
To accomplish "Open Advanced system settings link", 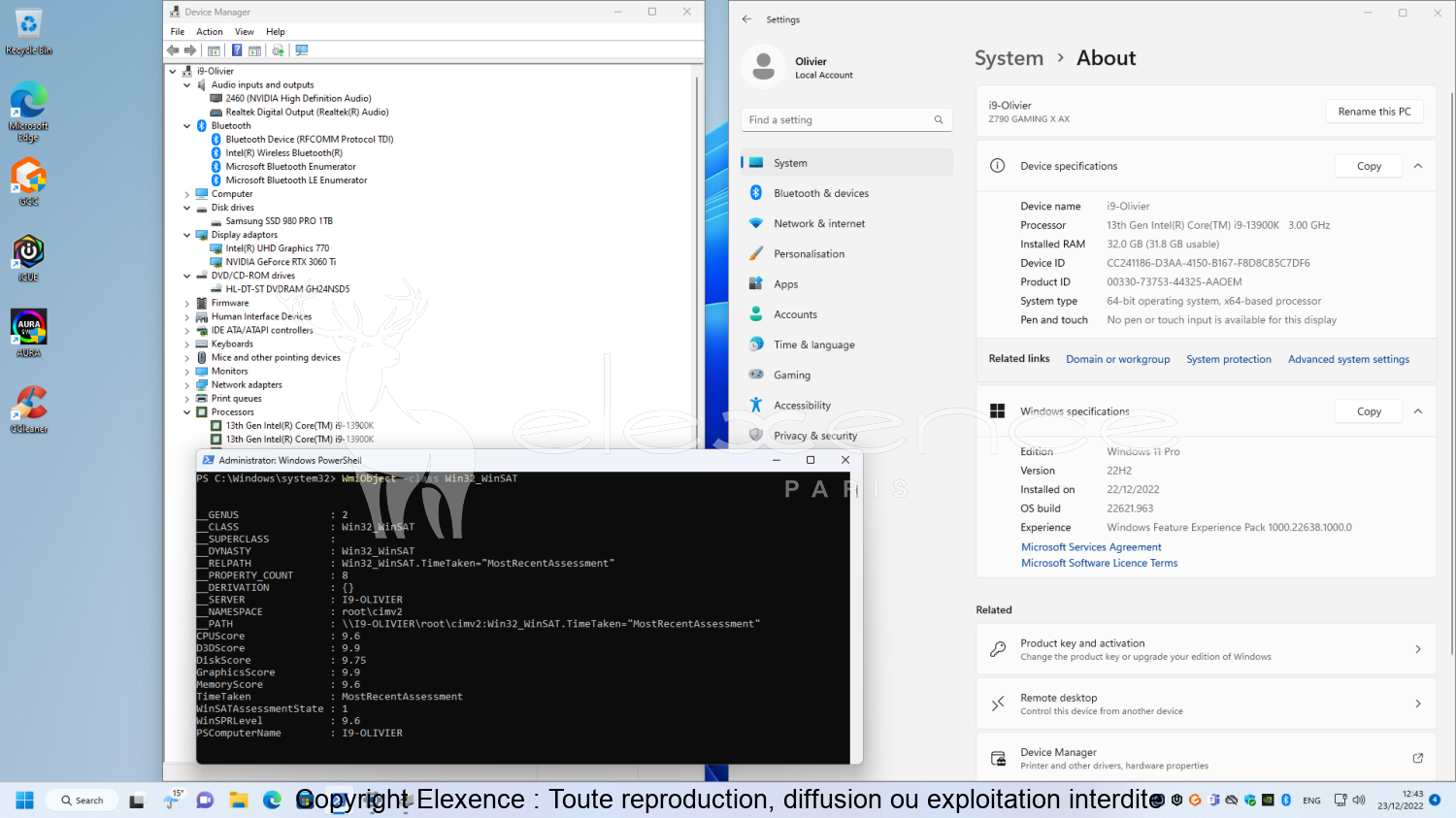I will pyautogui.click(x=1348, y=359).
